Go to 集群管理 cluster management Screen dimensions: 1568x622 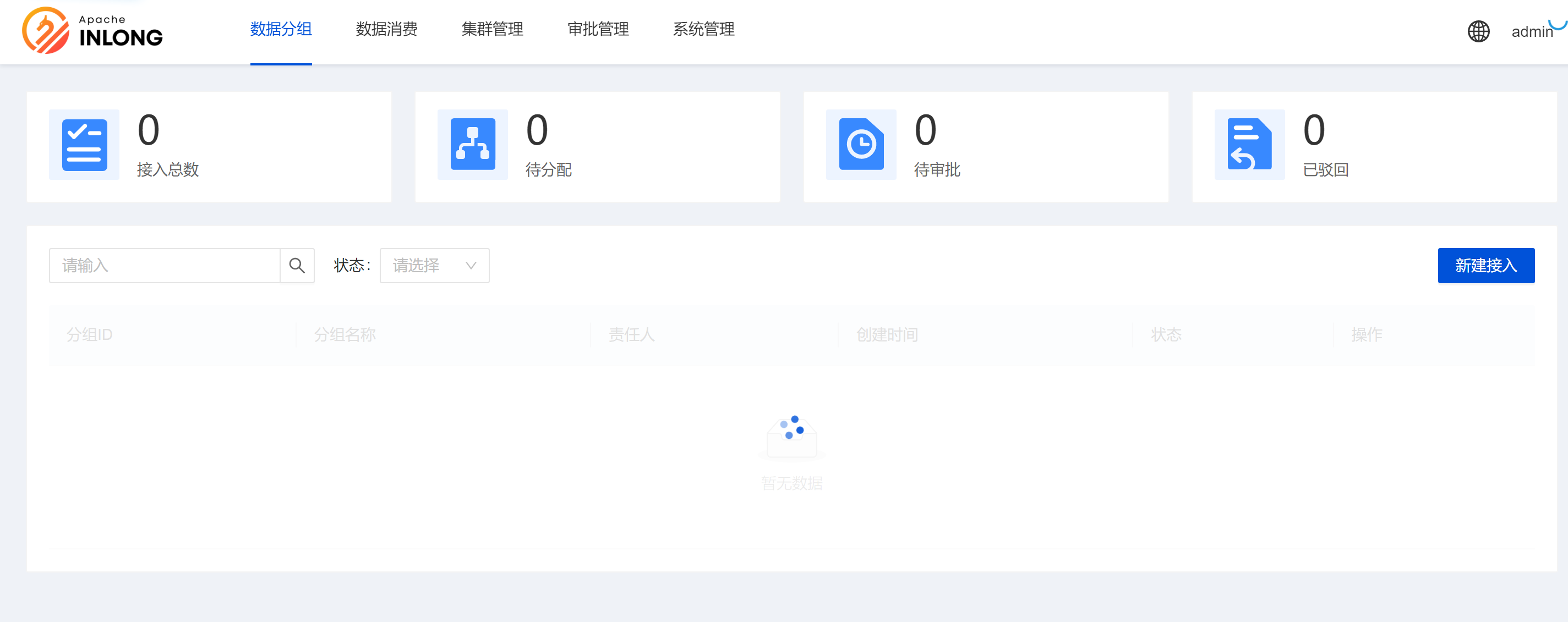492,29
